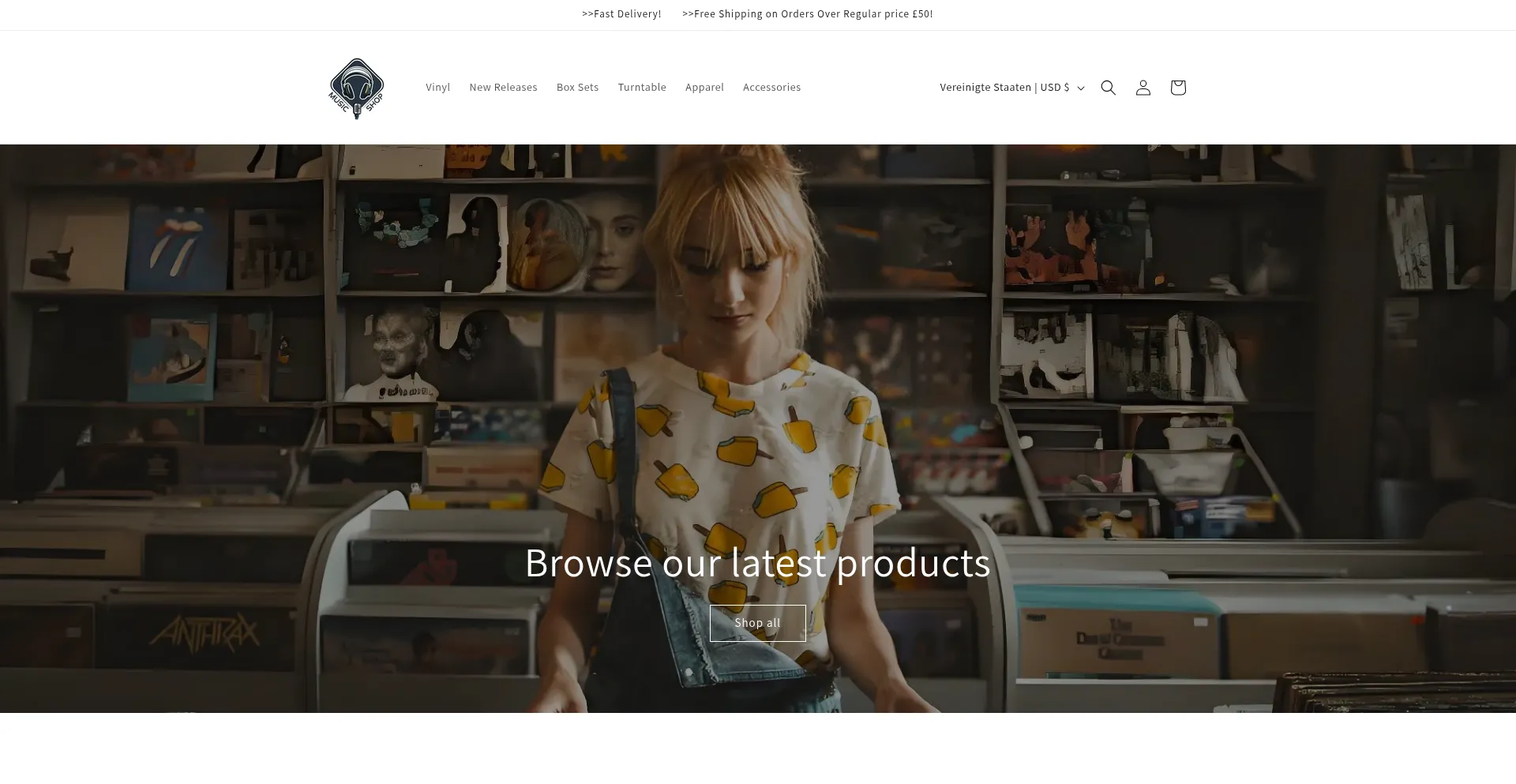
Task: Open the account login icon
Action: point(1143,88)
